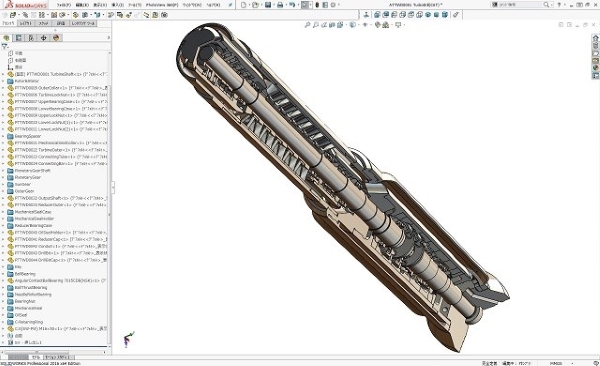Open the PhotoView 360 menu
This screenshot has height=366, width=600.
pyautogui.click(x=162, y=5)
